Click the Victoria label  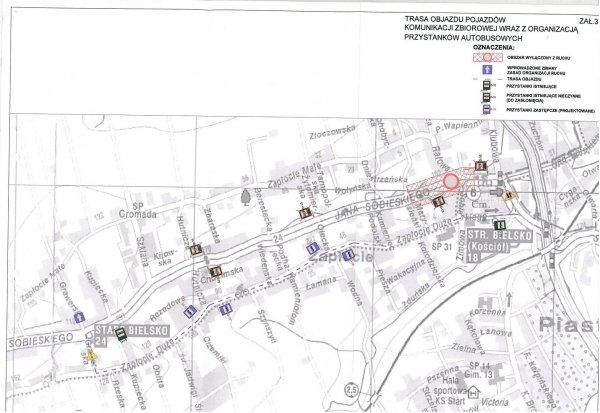point(494,402)
